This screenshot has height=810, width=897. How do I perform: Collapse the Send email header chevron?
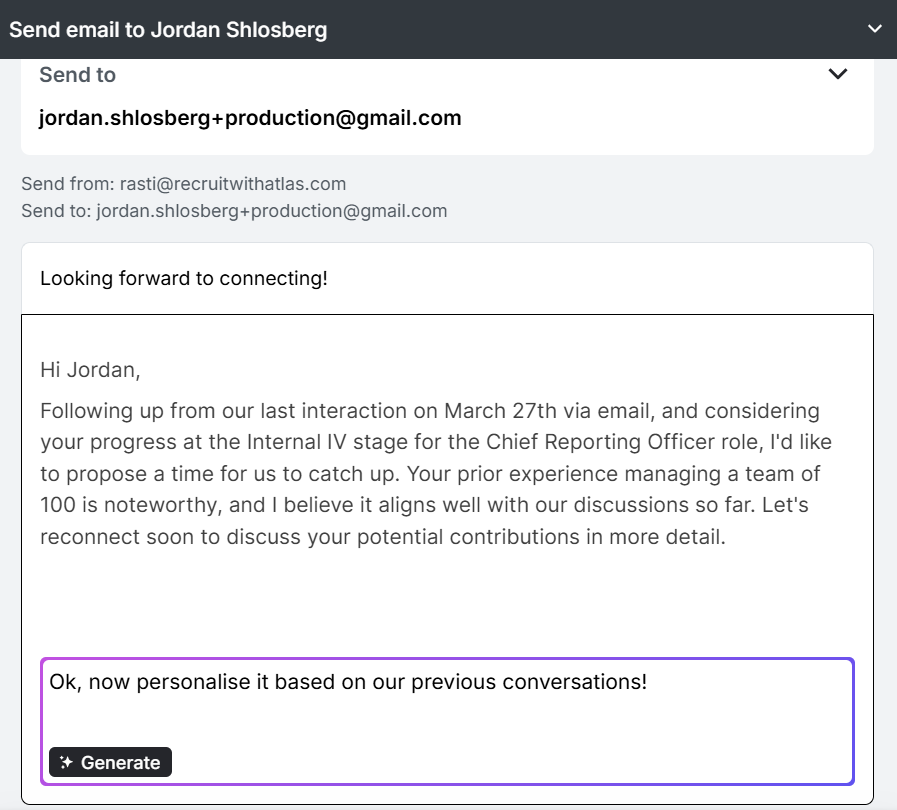(x=874, y=29)
